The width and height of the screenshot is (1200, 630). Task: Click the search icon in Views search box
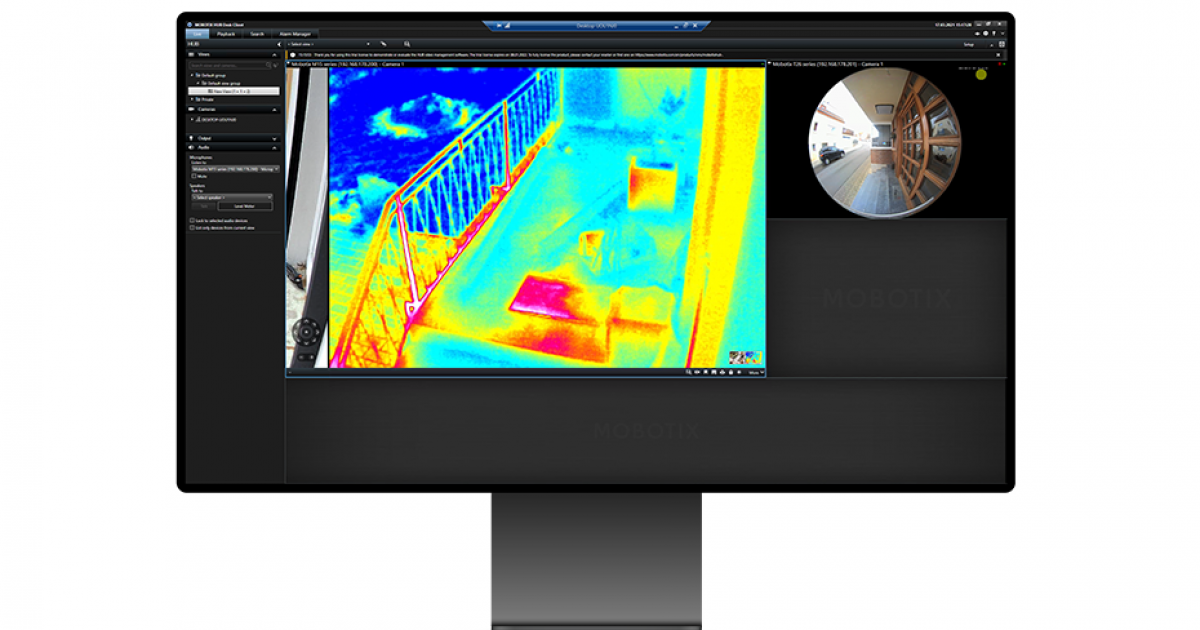click(268, 65)
